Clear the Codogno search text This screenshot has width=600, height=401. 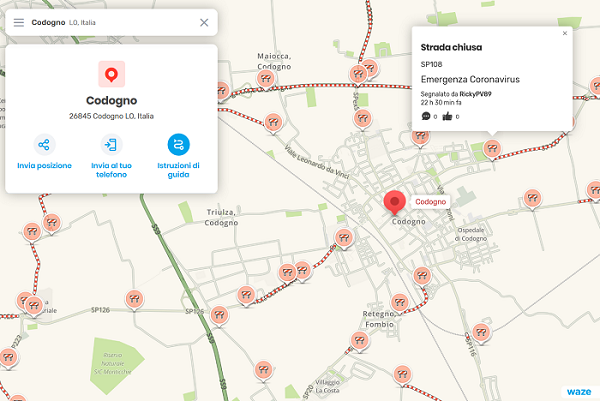tap(204, 22)
